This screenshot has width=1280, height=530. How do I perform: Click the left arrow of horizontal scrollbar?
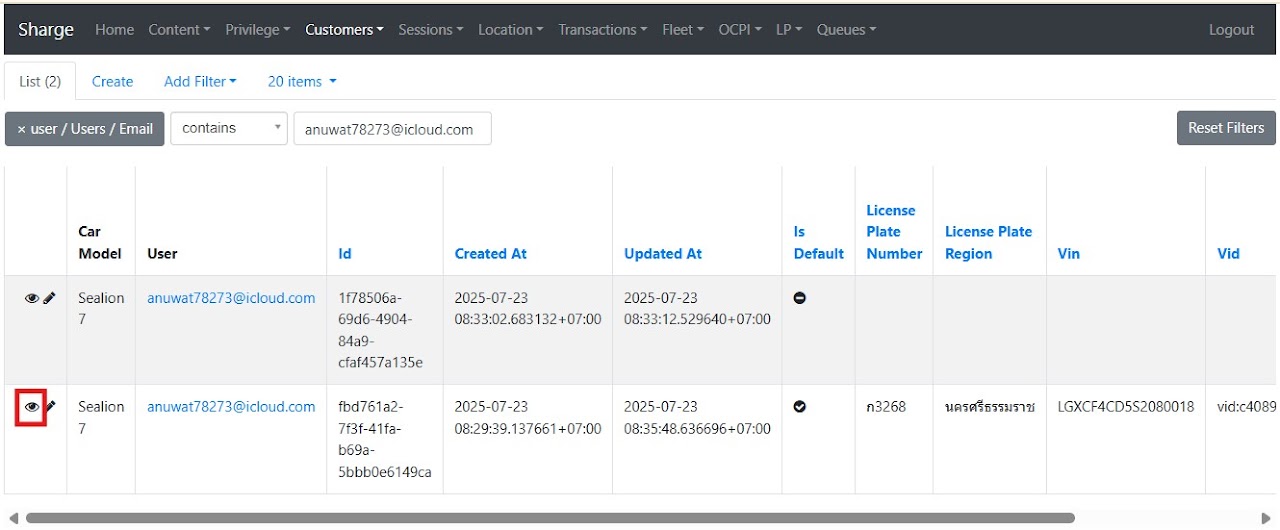coord(13,518)
